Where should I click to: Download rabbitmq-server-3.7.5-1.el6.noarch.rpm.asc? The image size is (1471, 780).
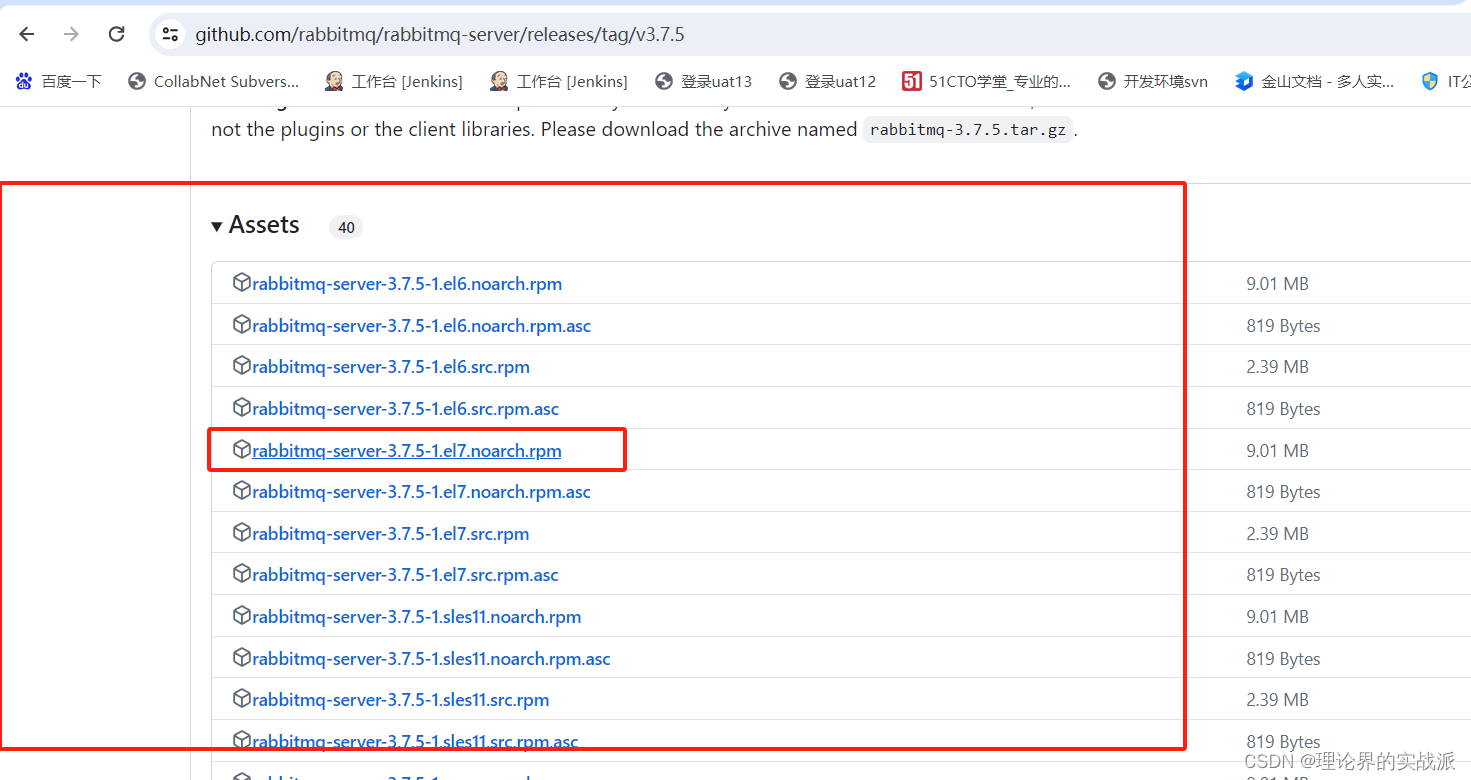(421, 326)
